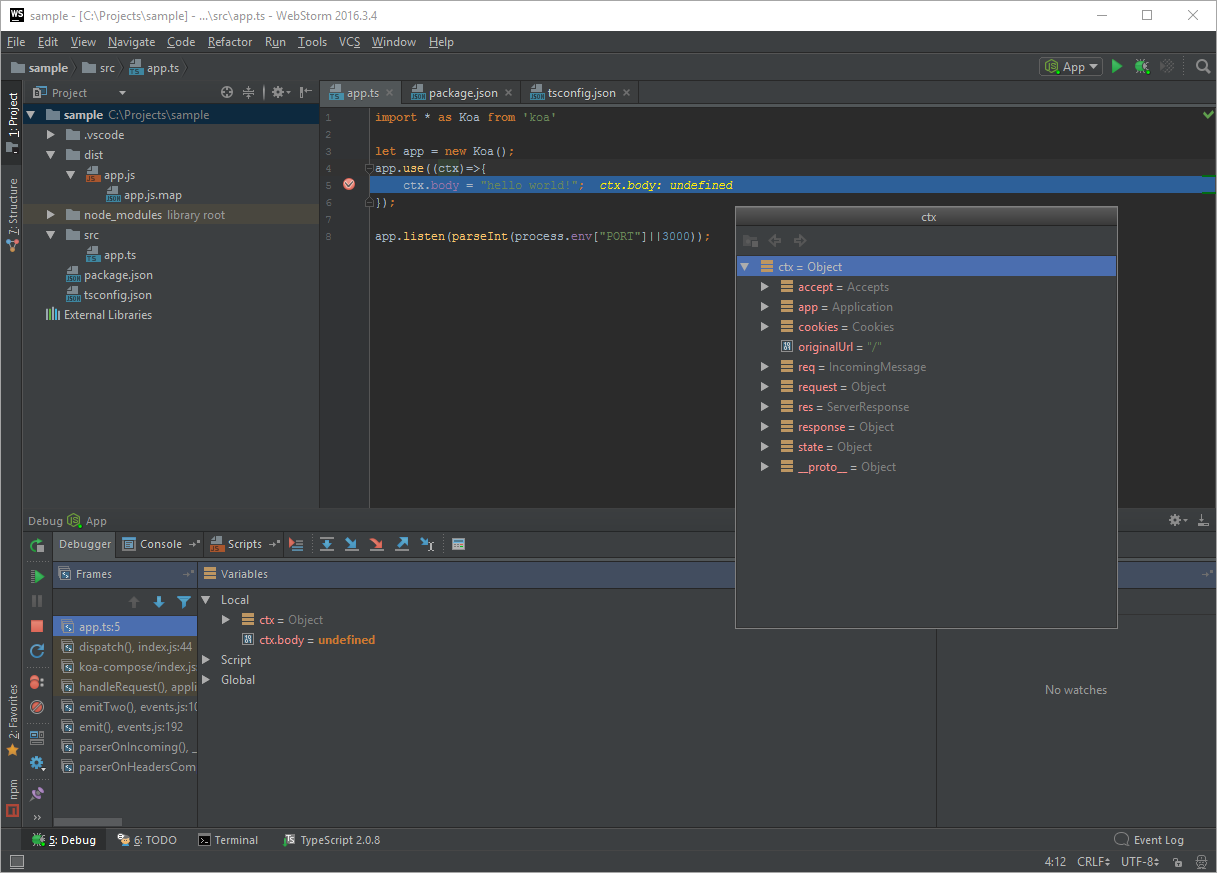Select dispatch(), index.js:44 frame

coord(125,647)
